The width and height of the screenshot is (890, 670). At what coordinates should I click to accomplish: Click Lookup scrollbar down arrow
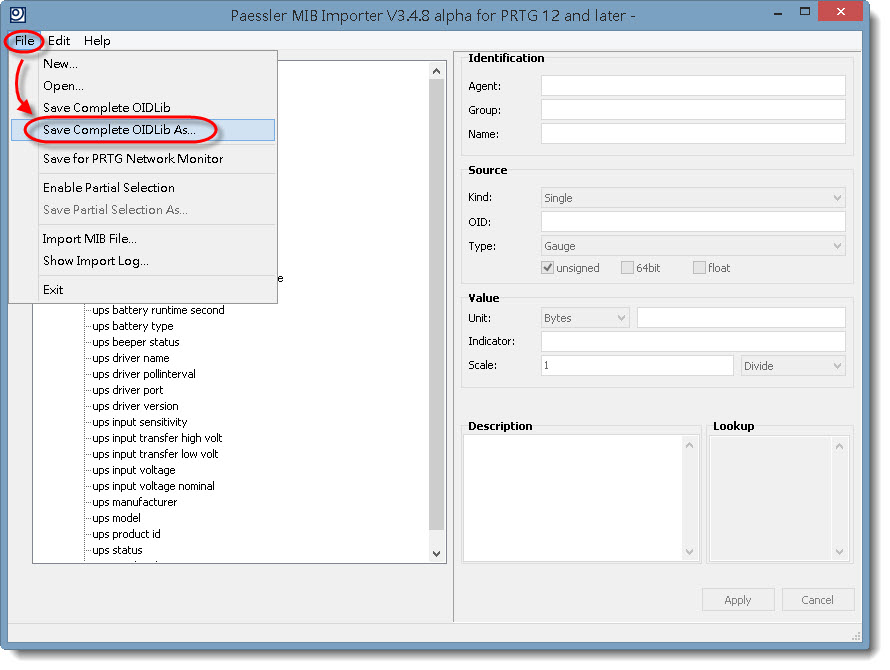839,551
